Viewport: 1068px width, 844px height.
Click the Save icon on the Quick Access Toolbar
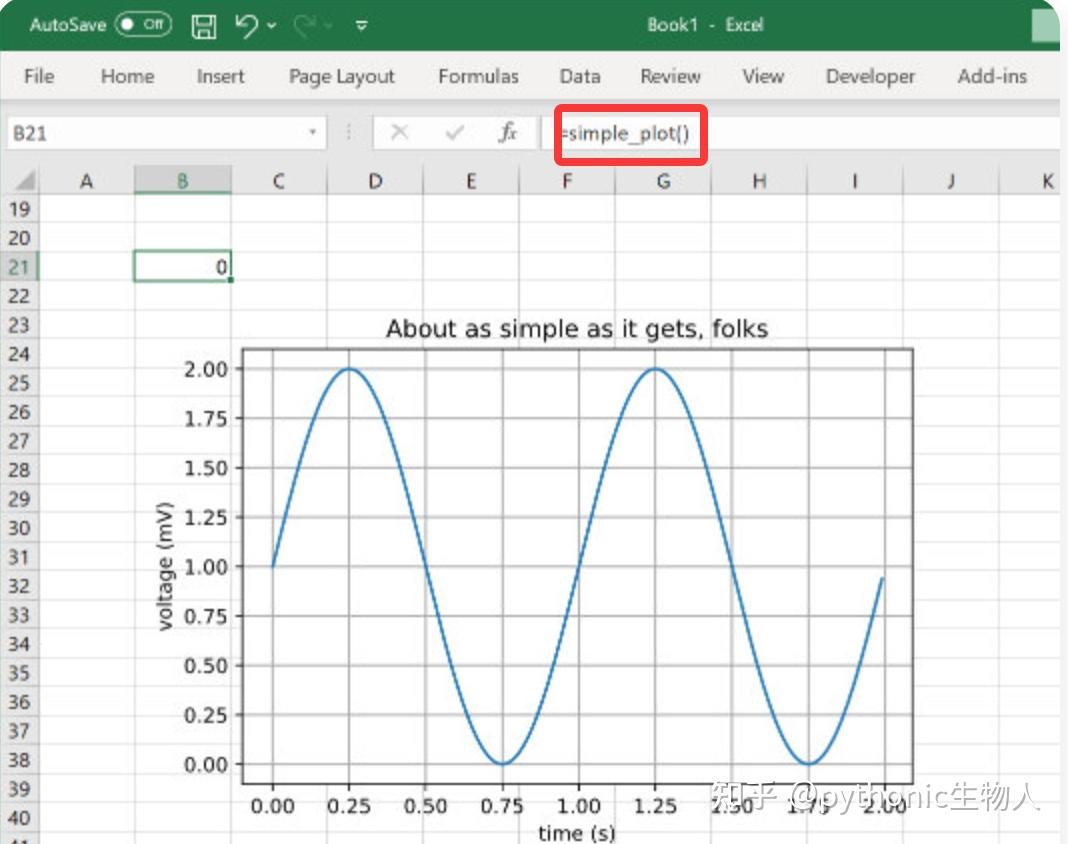pyautogui.click(x=203, y=26)
